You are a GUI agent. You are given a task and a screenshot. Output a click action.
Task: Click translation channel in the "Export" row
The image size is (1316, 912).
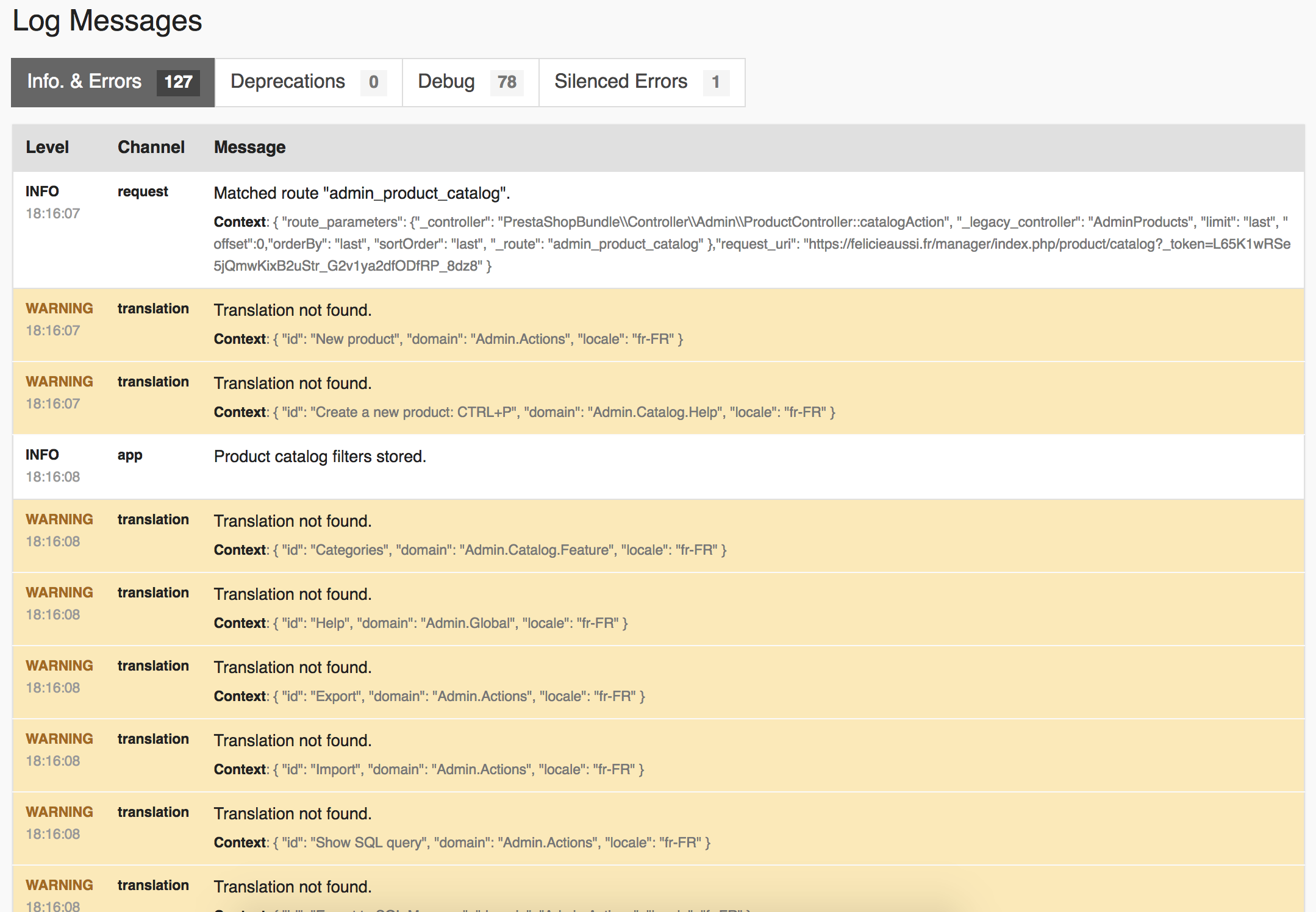153,666
